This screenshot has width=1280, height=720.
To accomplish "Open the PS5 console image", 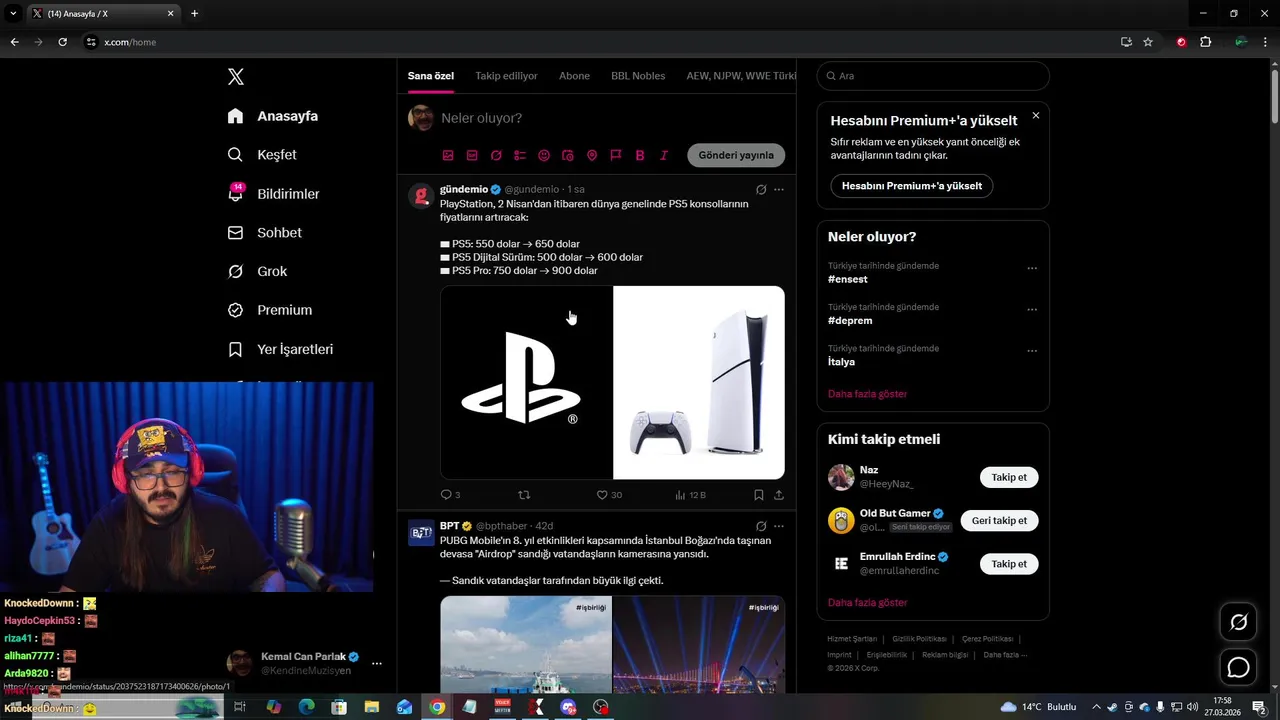I will [x=699, y=382].
